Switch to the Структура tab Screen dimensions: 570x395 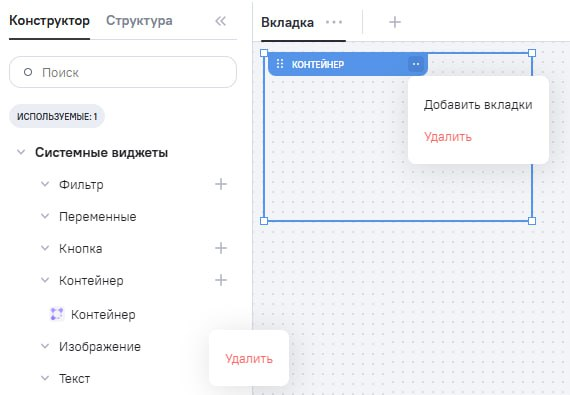(139, 21)
